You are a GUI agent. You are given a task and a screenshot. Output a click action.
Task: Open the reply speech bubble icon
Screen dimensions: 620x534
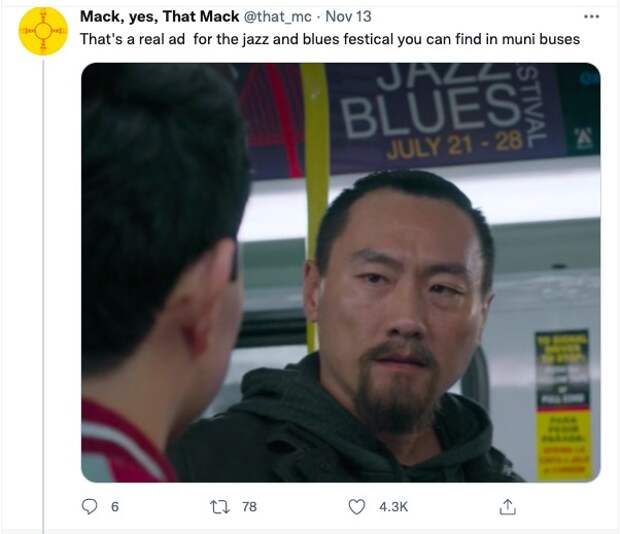(89, 506)
